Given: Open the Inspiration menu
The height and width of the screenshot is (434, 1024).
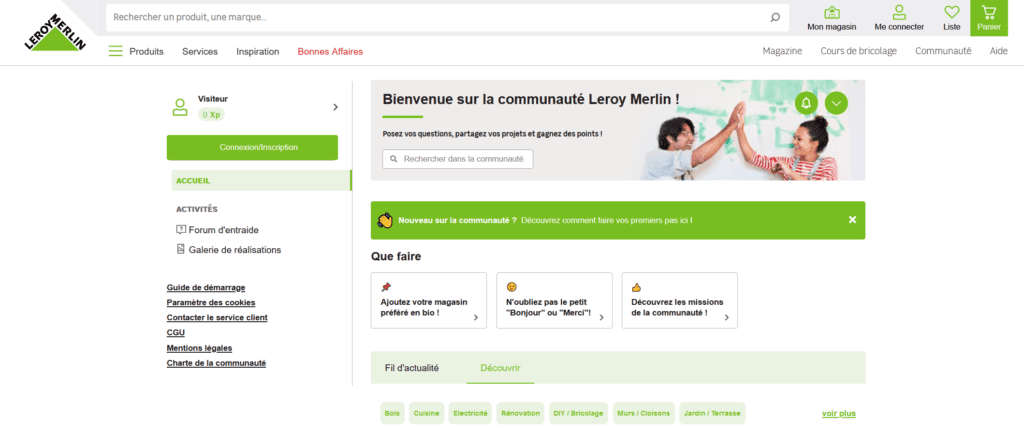Looking at the screenshot, I should point(257,52).
